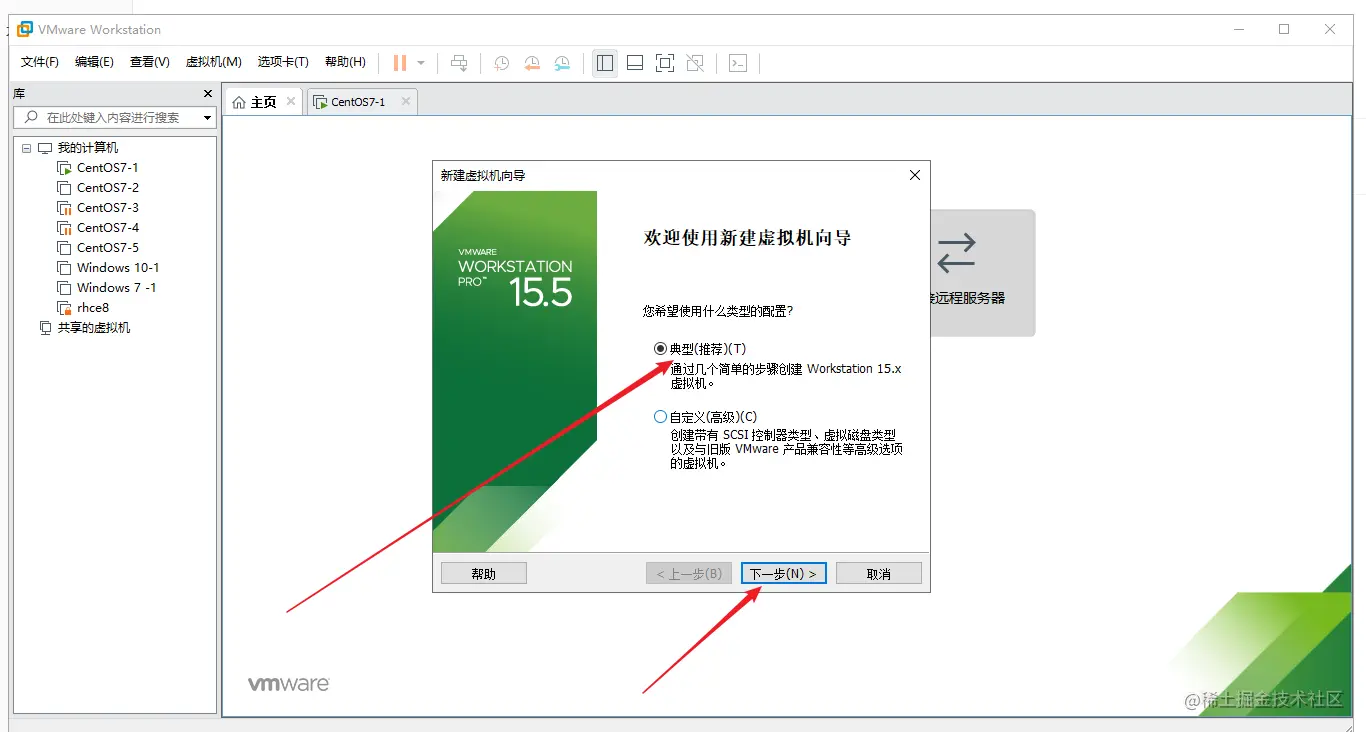Select CentOS7-1 in the library tree
The image size is (1366, 732).
[x=108, y=168]
